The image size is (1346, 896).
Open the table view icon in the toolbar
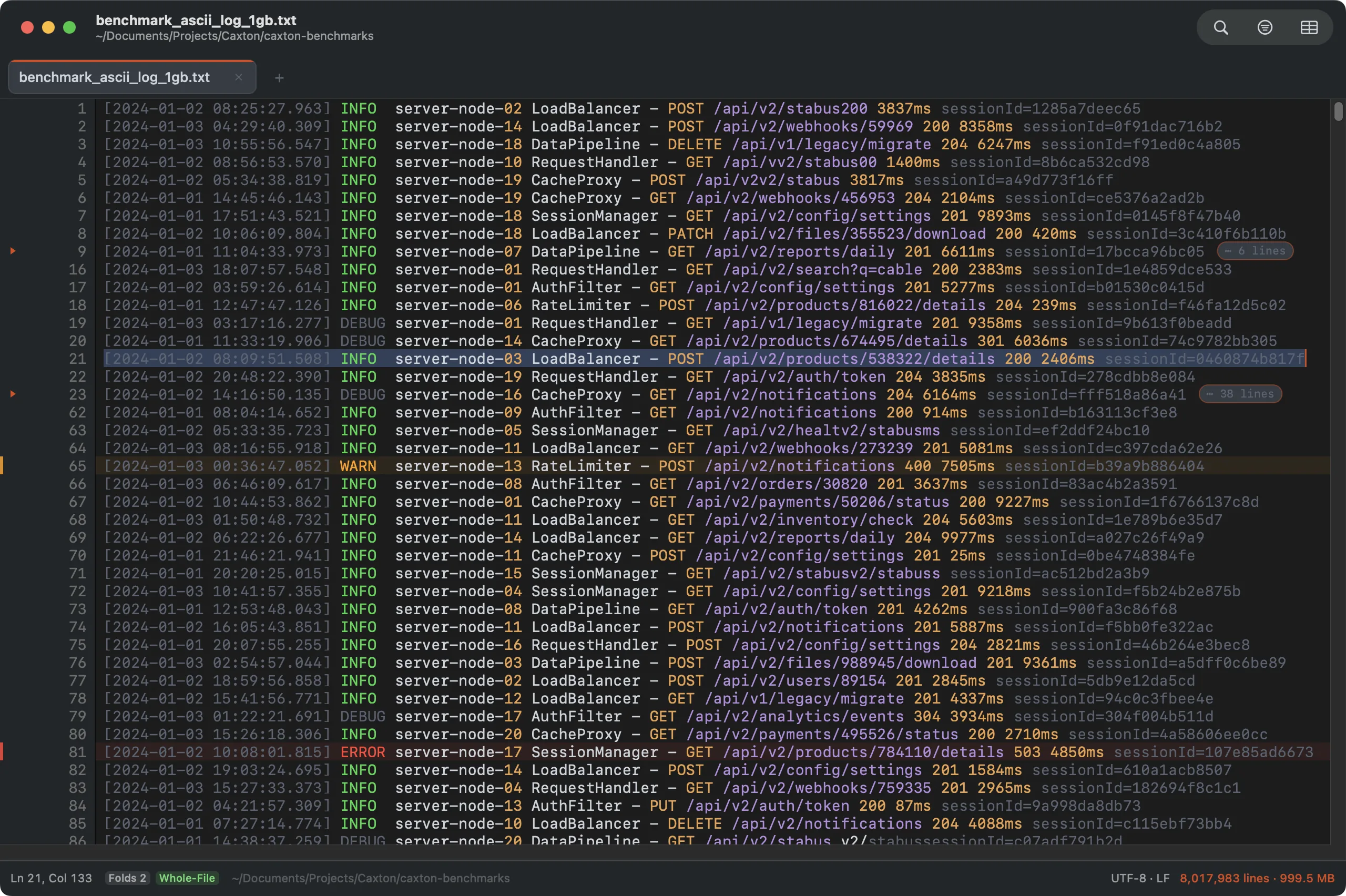[1309, 27]
